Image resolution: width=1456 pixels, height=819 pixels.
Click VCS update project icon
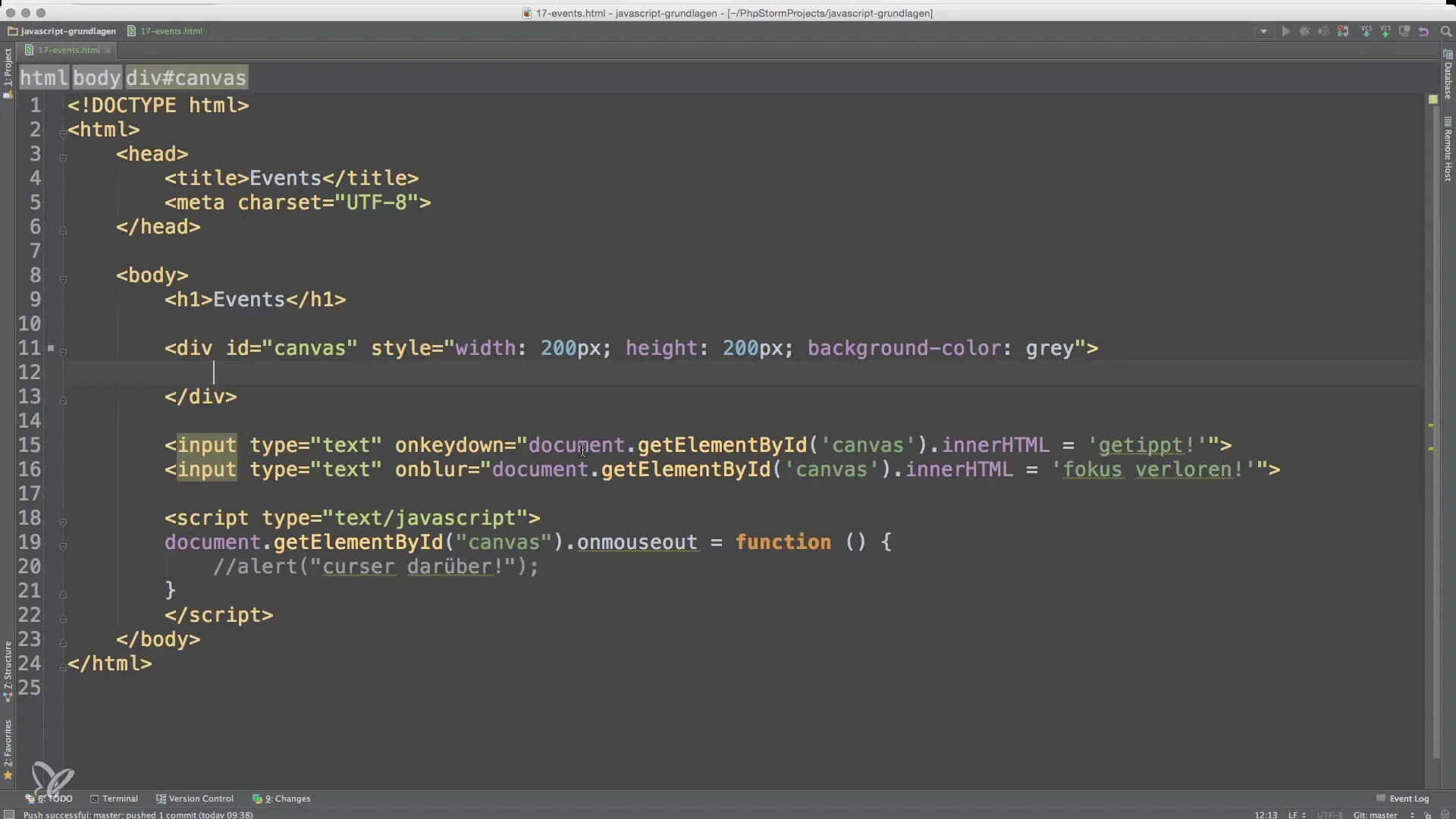pyautogui.click(x=1367, y=32)
